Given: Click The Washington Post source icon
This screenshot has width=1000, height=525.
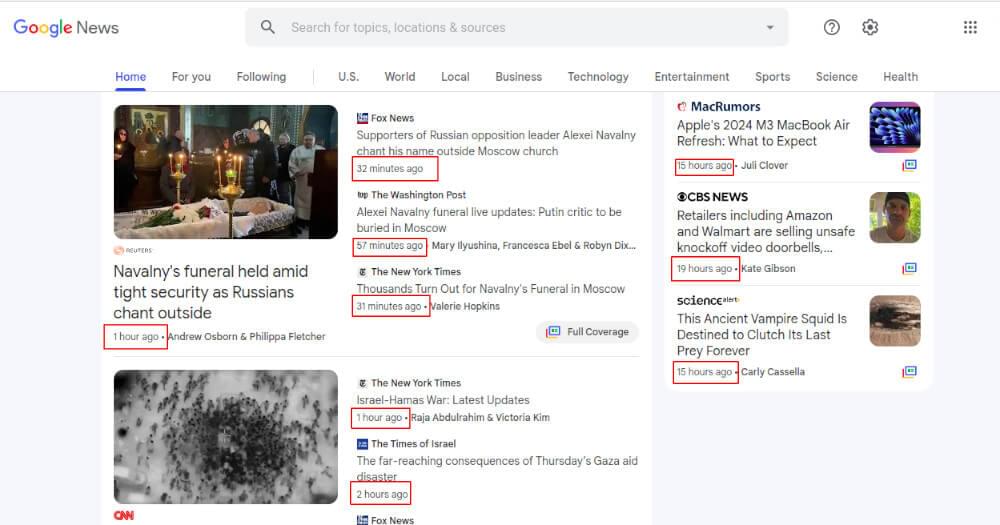Looking at the screenshot, I should 362,195.
